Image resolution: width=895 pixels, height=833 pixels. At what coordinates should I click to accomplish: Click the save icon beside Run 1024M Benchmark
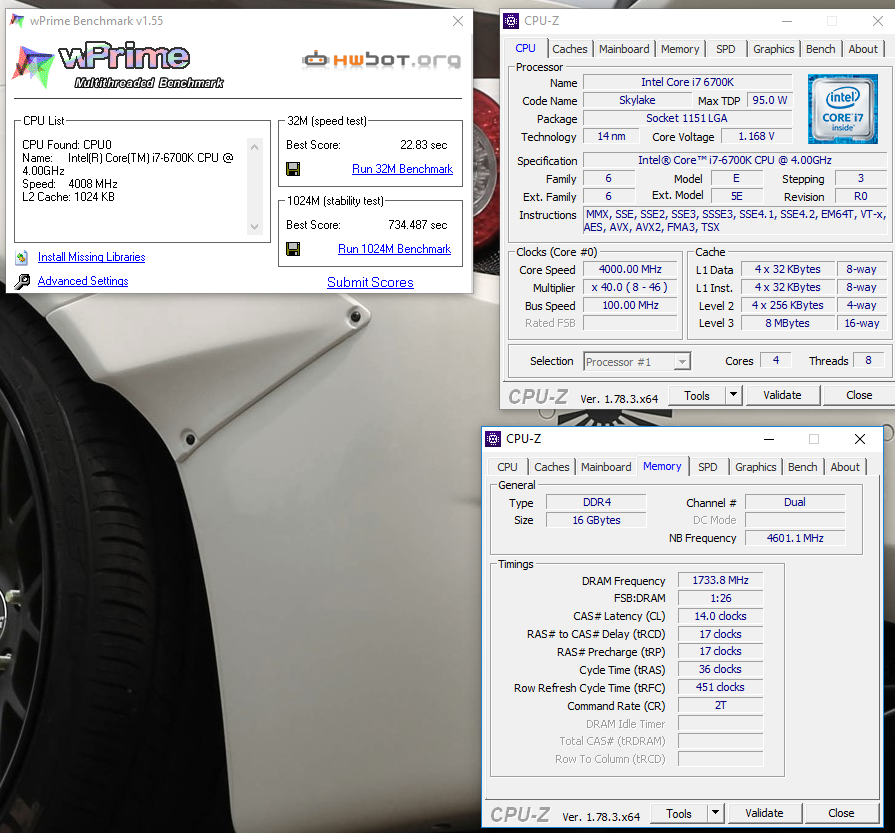(x=293, y=249)
